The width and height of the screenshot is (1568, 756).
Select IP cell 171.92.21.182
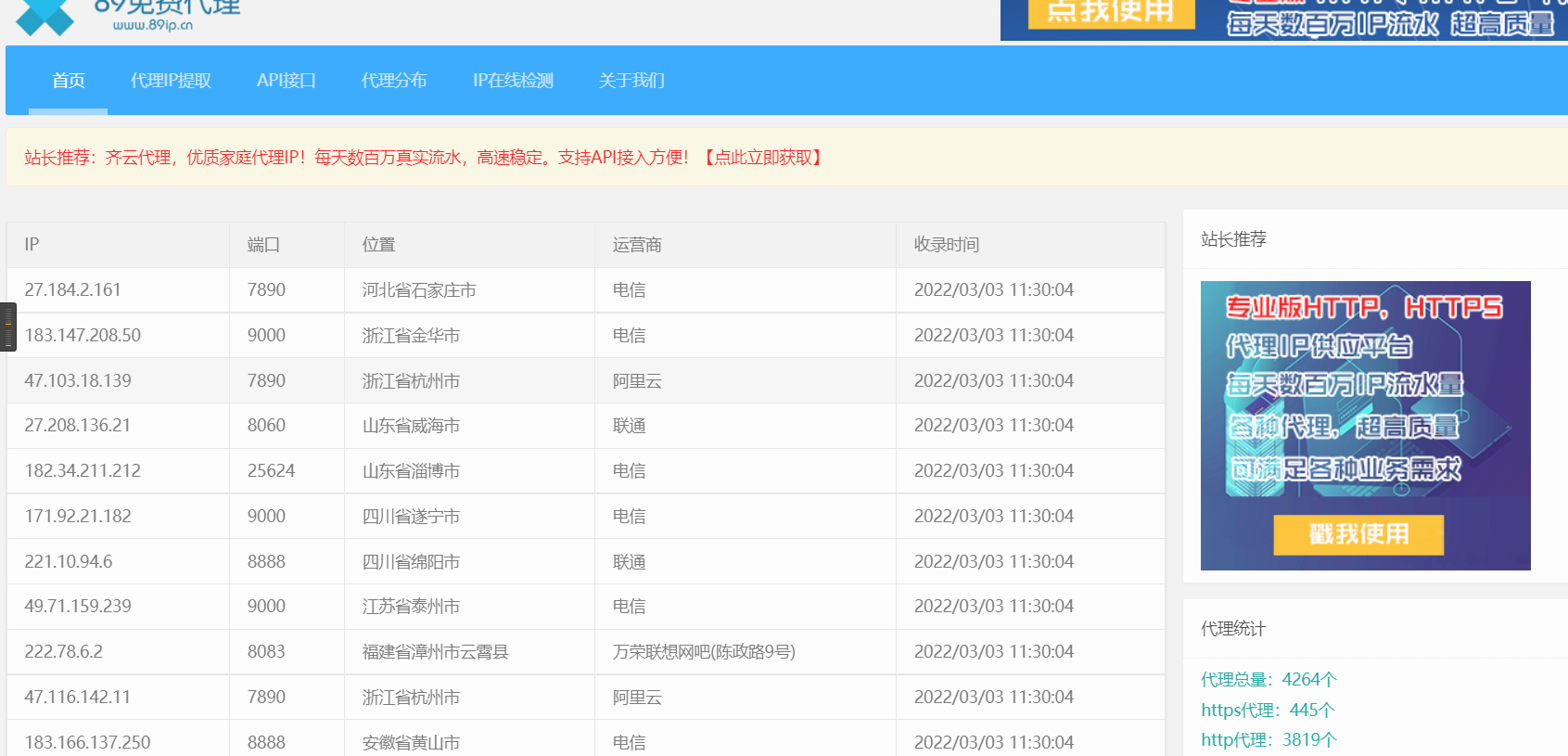[x=78, y=517]
